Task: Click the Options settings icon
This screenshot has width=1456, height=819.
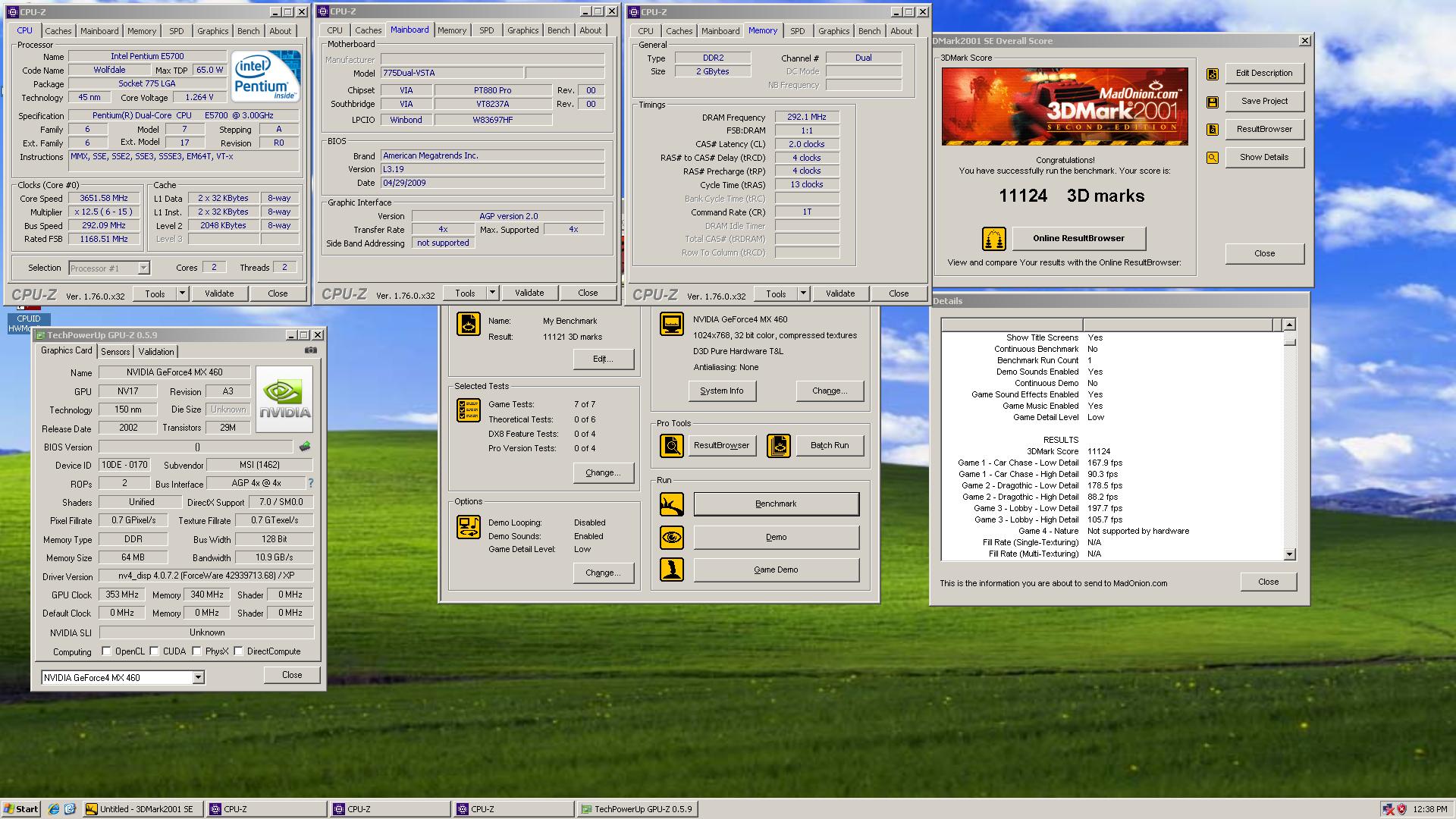Action: tap(469, 527)
